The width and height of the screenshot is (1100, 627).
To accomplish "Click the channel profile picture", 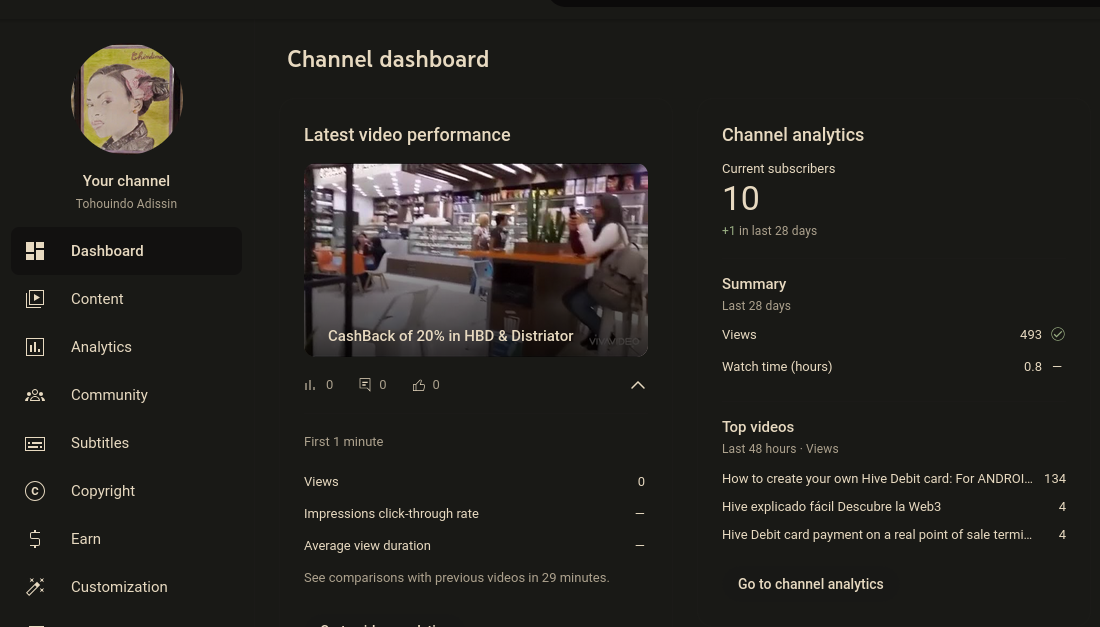I will coord(127,99).
